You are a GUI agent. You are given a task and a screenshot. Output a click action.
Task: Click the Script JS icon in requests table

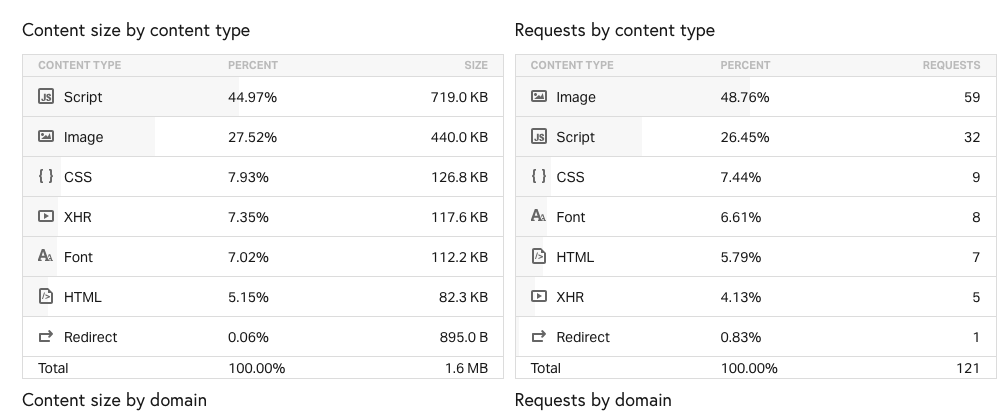tap(539, 136)
